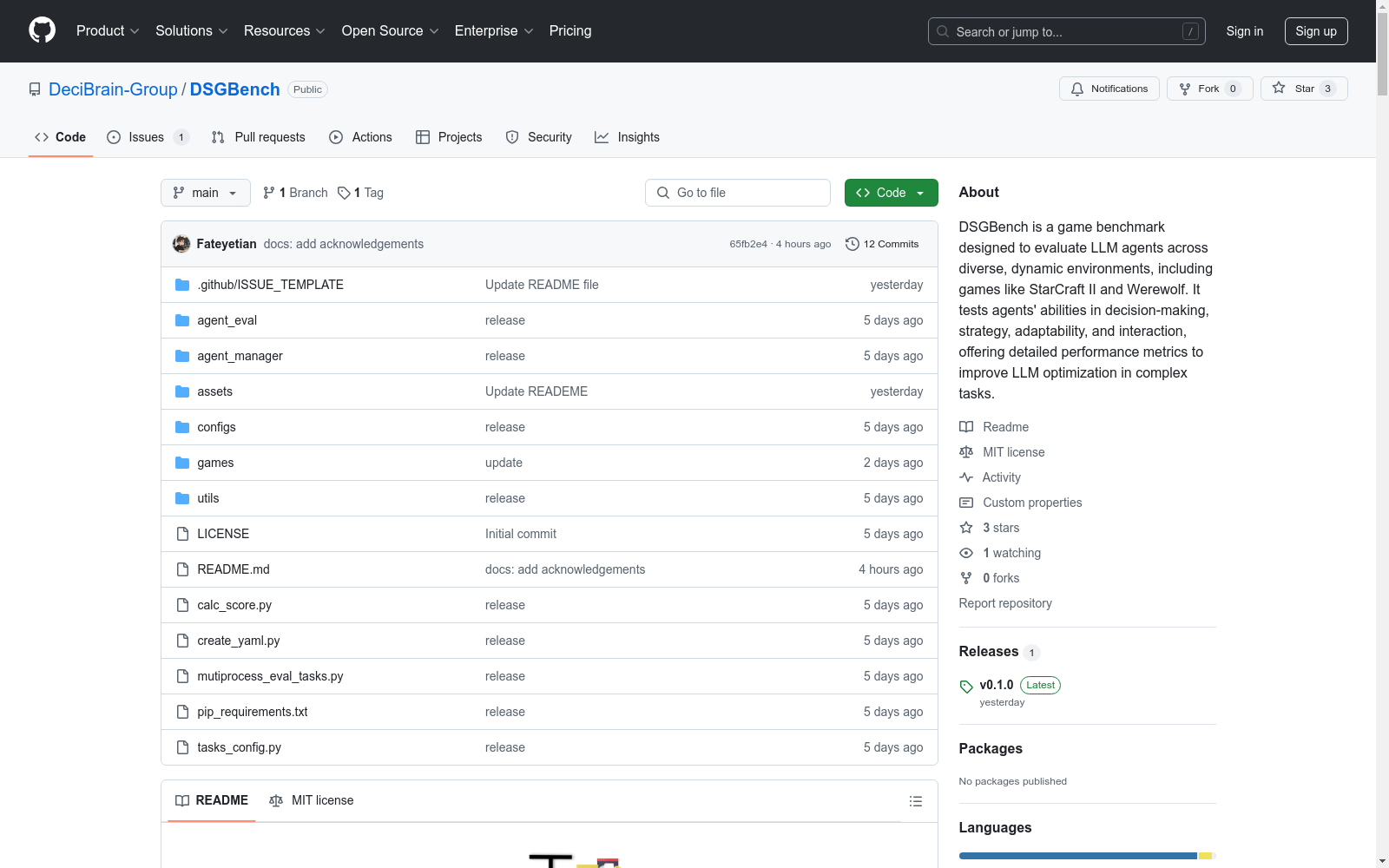Open the Pricing page
1389x868 pixels.
click(x=570, y=30)
